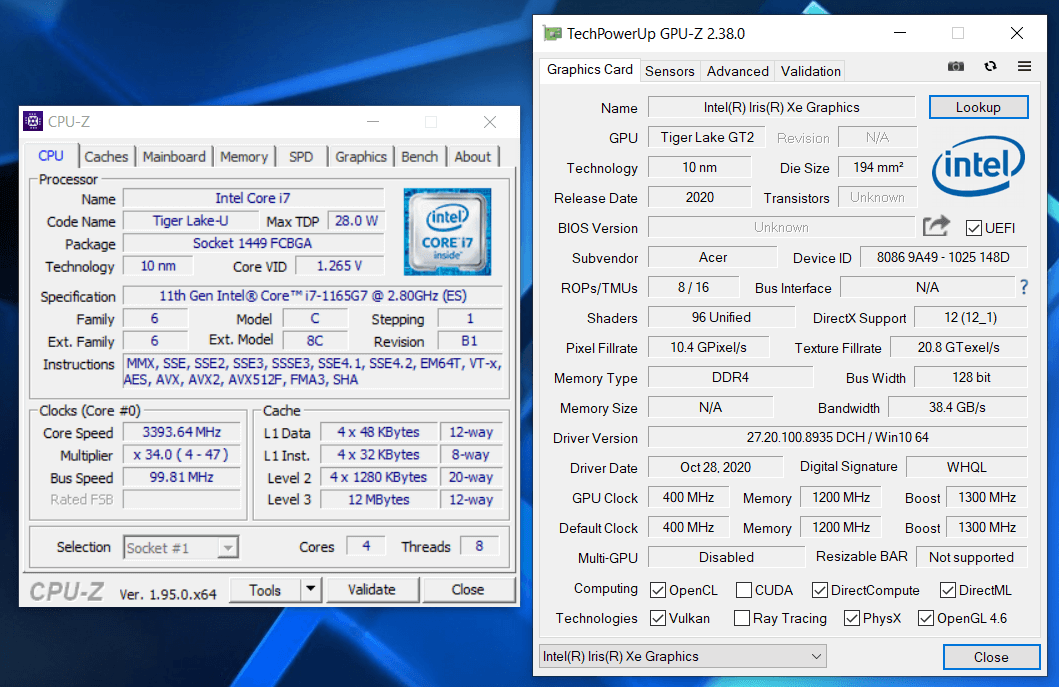This screenshot has width=1059, height=687.
Task: Click the GPU-Z camera screenshot icon
Action: (x=955, y=66)
